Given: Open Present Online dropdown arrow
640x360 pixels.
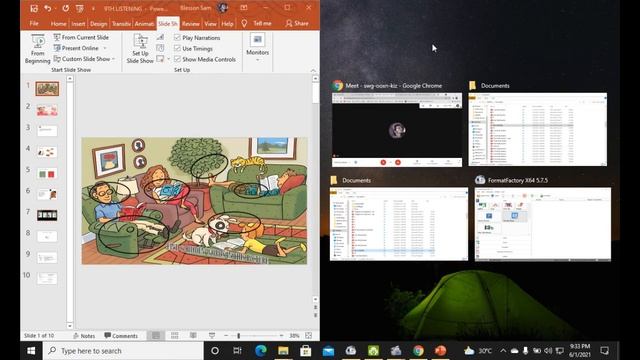Looking at the screenshot, I should 105,48.
